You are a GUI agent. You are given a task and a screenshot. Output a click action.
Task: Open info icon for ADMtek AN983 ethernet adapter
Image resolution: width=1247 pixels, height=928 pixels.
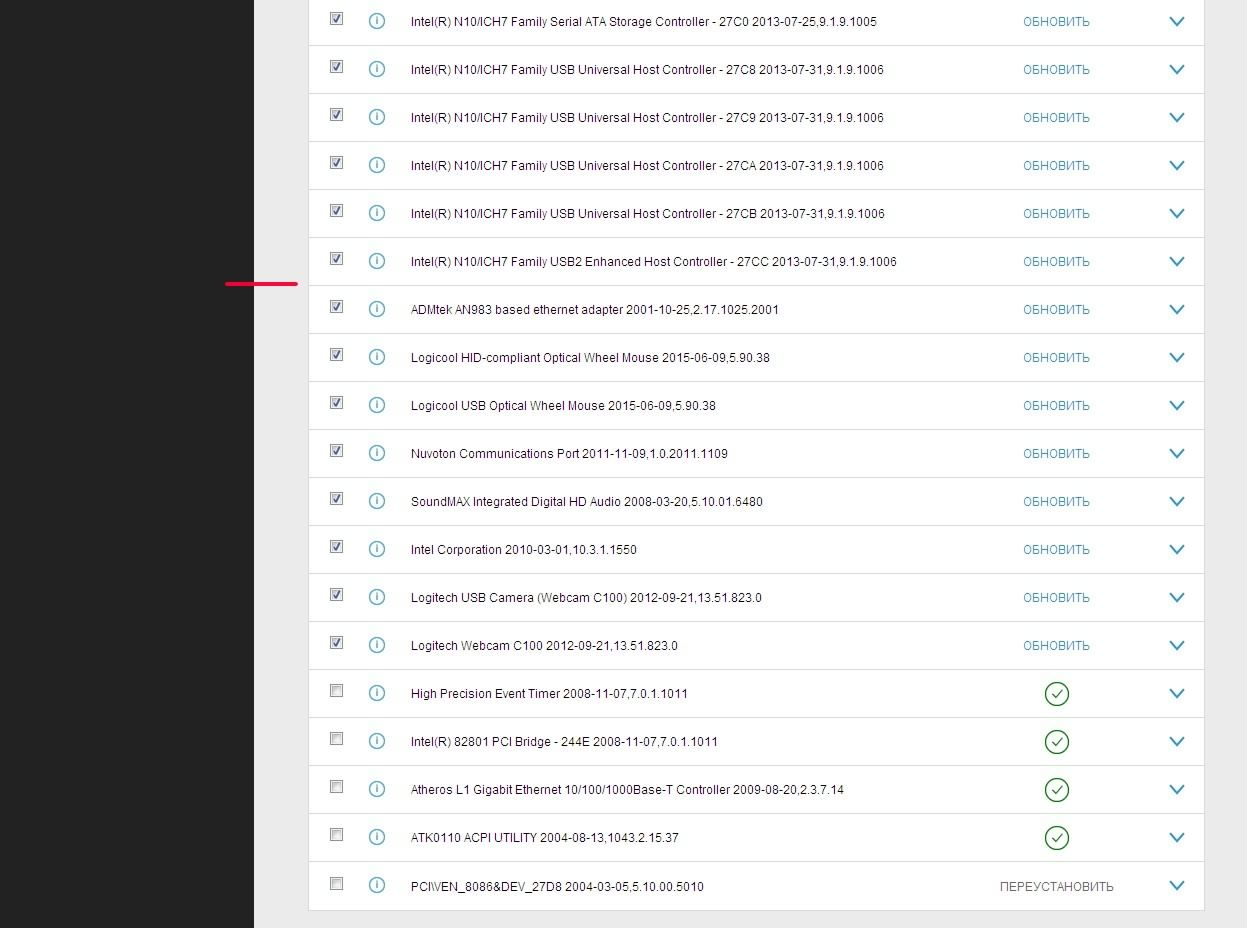pos(377,309)
